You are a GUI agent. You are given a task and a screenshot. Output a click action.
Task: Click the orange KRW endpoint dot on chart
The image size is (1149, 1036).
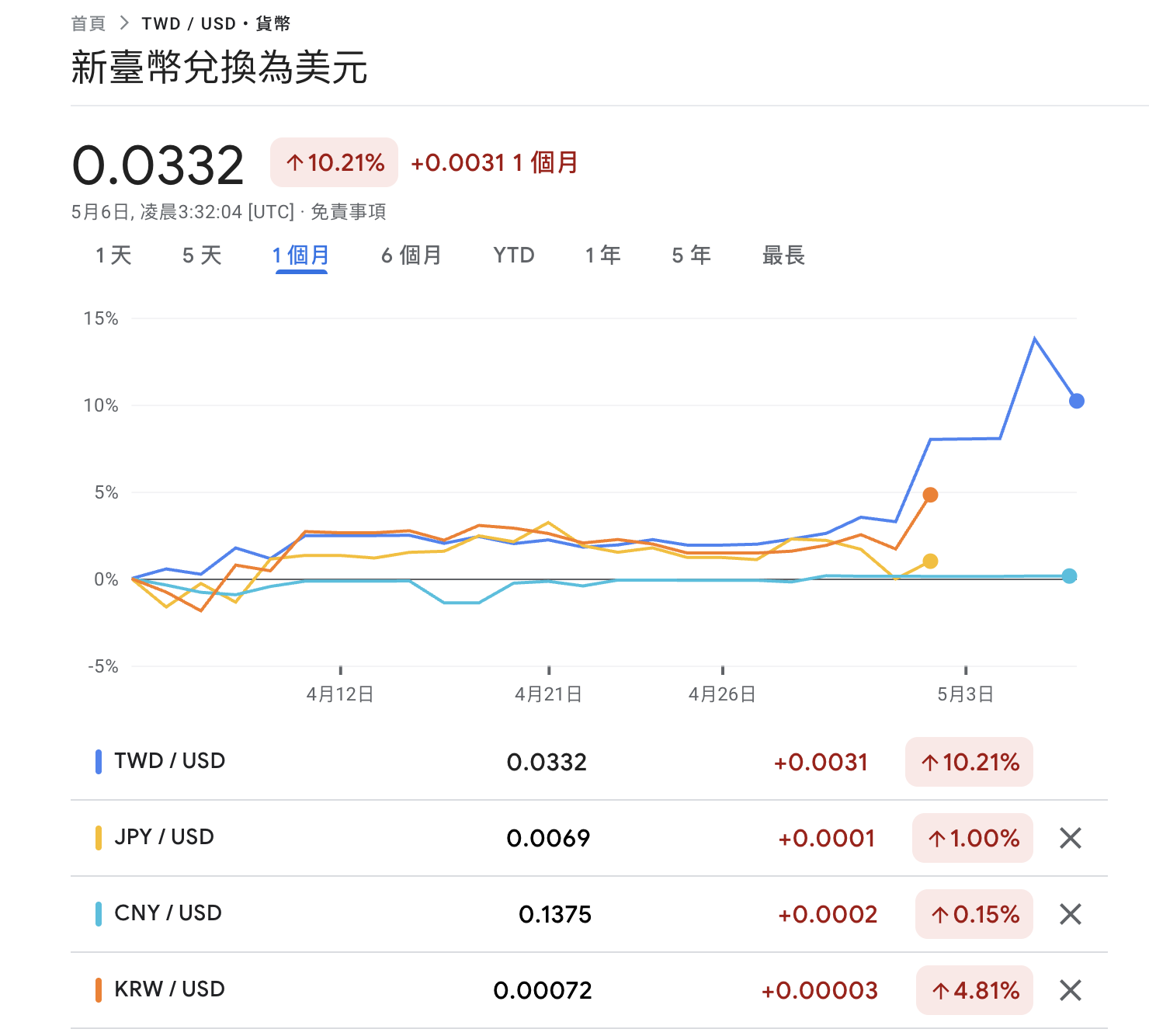click(930, 495)
